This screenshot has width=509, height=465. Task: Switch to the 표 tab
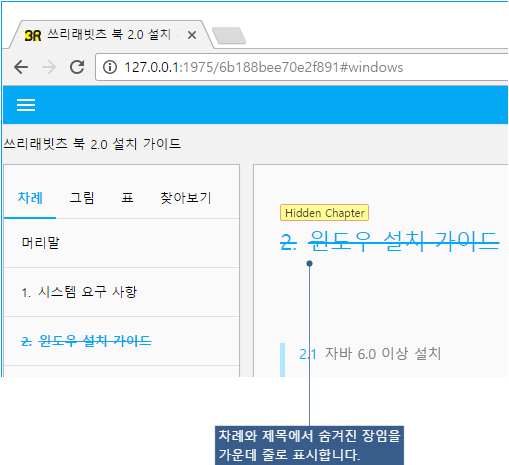(x=127, y=198)
